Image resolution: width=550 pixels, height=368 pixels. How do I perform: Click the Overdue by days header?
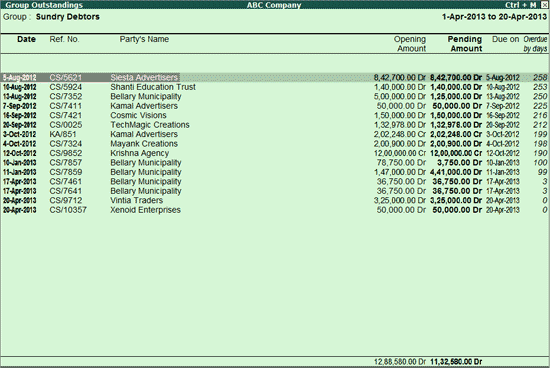[x=535, y=44]
